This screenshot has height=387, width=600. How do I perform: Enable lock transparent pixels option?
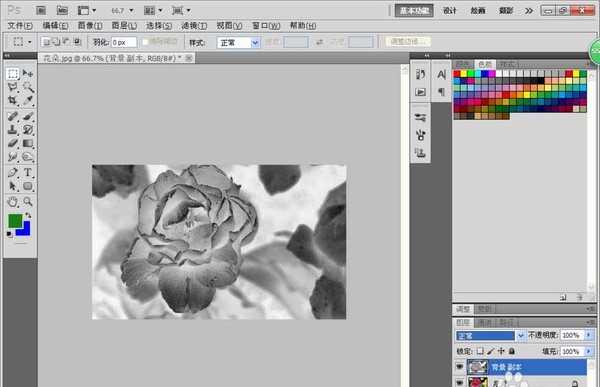pyautogui.click(x=480, y=351)
